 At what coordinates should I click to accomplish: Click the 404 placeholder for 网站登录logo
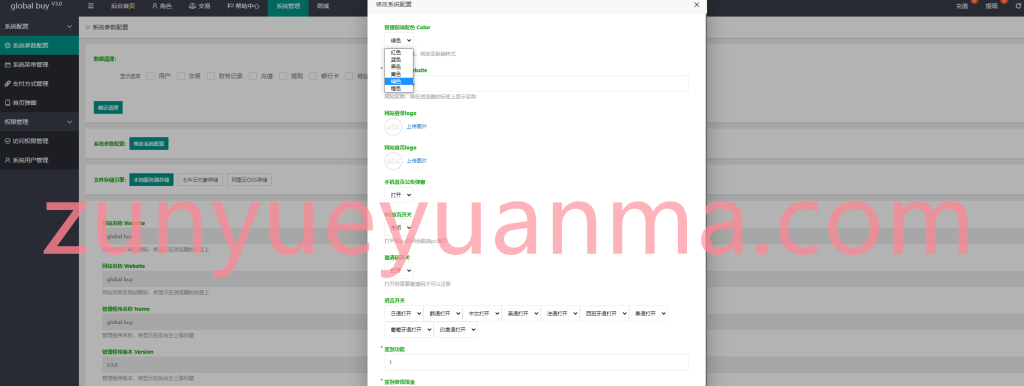point(393,126)
